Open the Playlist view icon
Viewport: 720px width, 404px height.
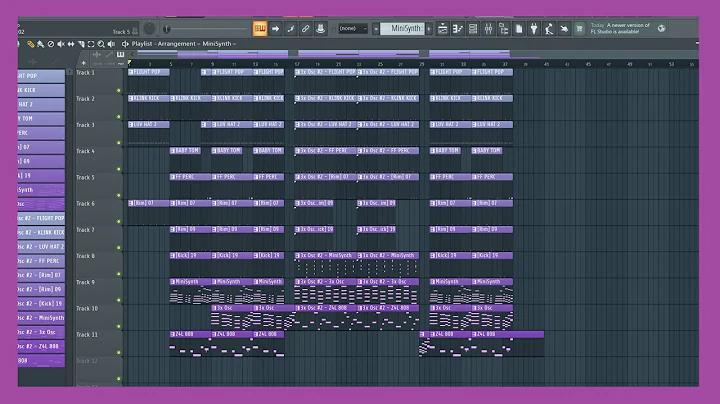[x=442, y=29]
